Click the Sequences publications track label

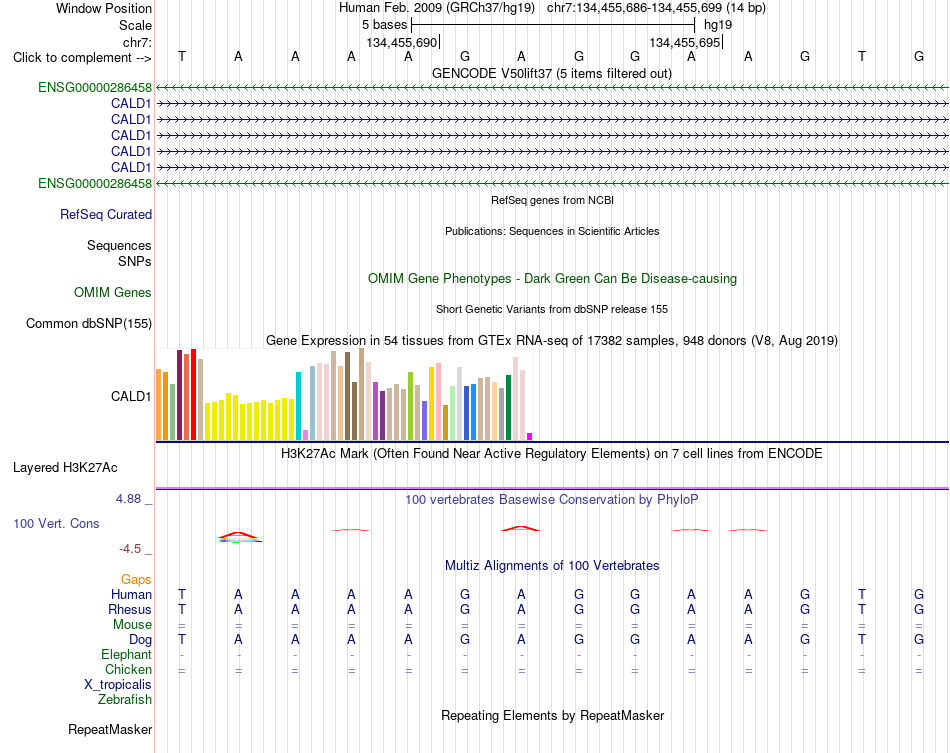pyautogui.click(x=119, y=245)
